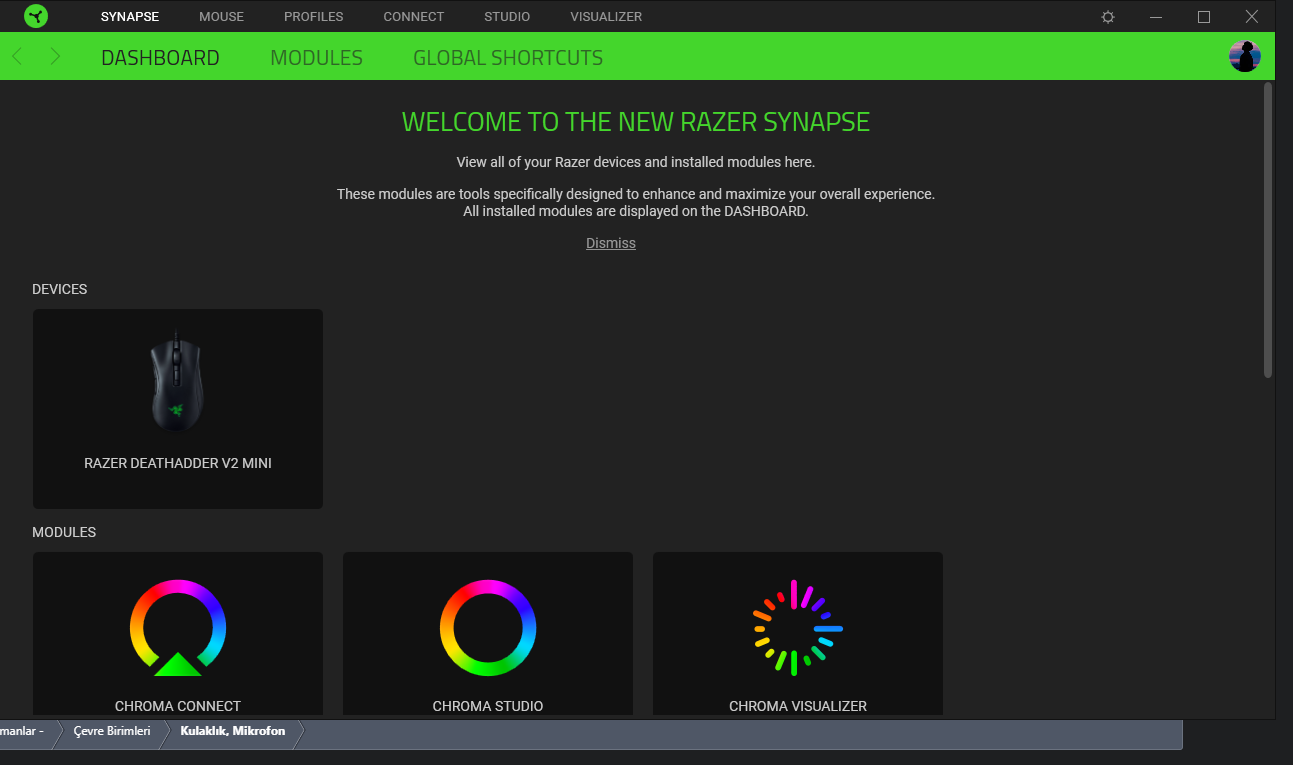Dismiss the welcome message

tap(611, 243)
